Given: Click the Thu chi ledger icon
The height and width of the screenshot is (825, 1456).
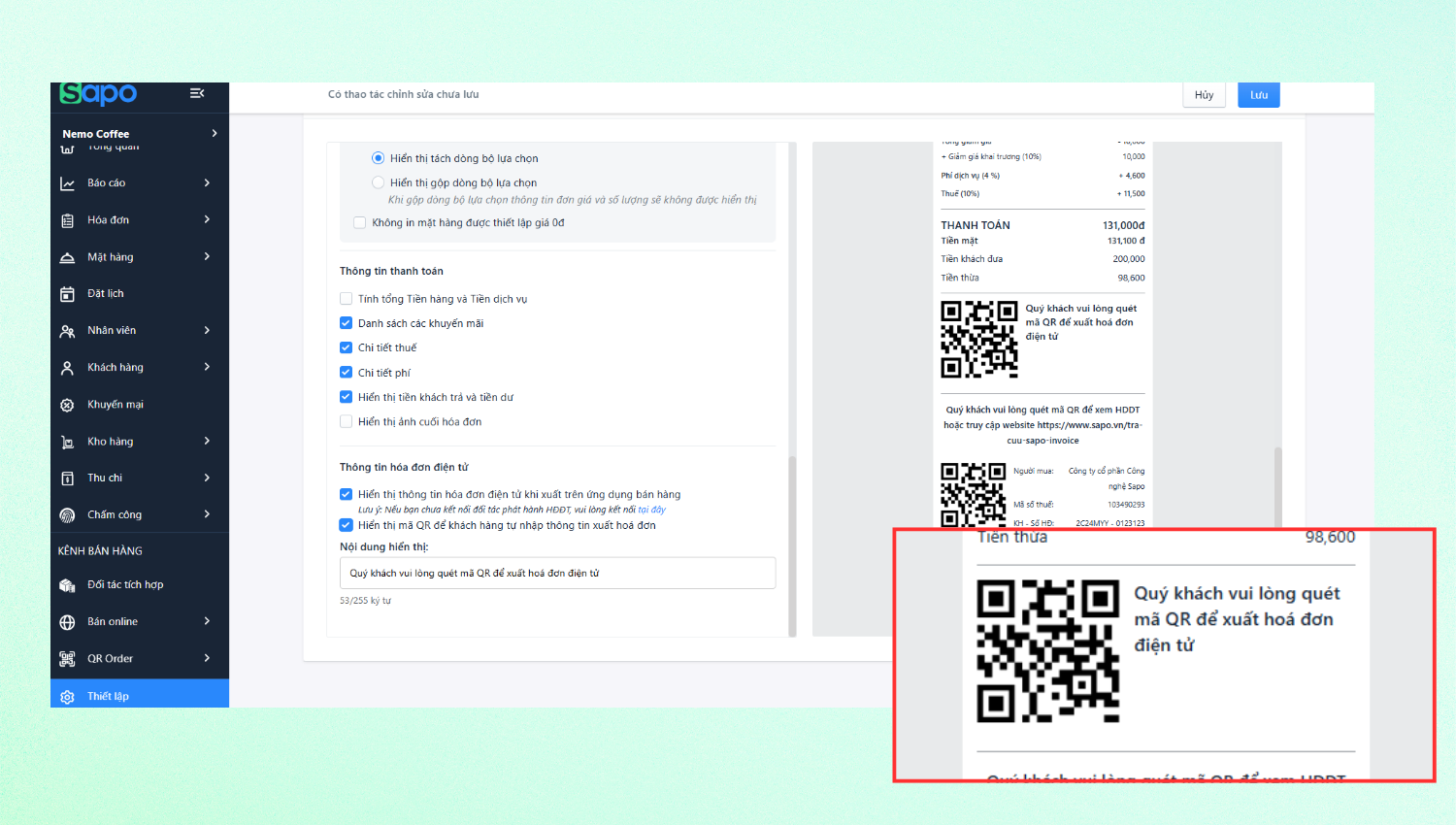Looking at the screenshot, I should (x=67, y=478).
